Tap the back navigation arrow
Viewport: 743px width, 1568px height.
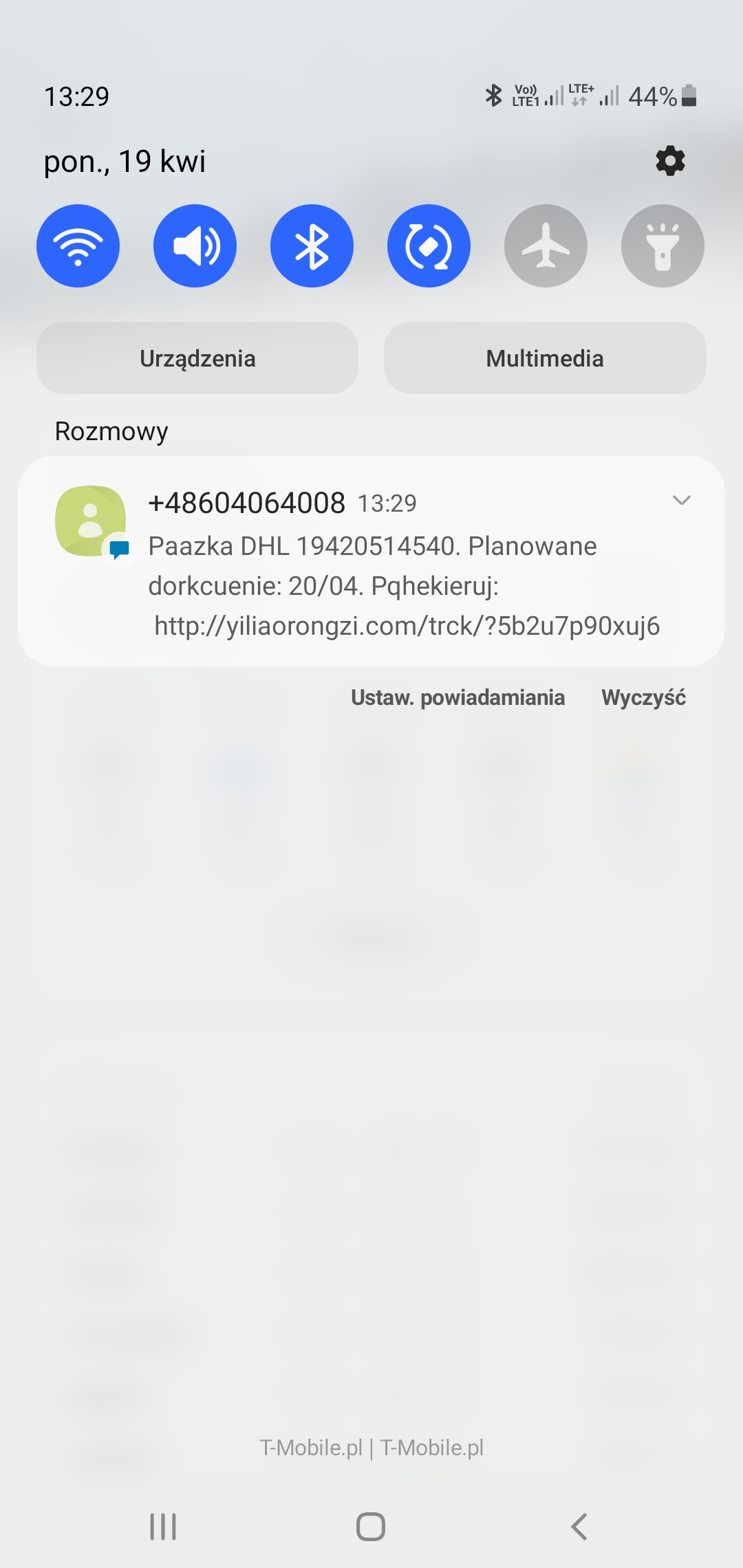(579, 1527)
